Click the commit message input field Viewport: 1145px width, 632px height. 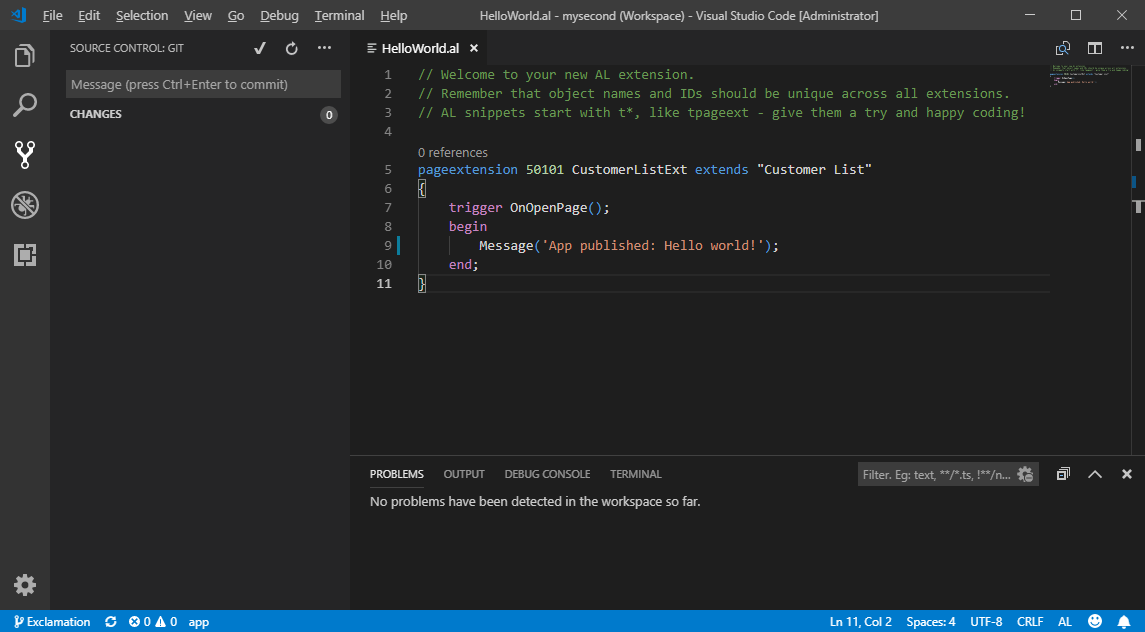[x=203, y=85]
